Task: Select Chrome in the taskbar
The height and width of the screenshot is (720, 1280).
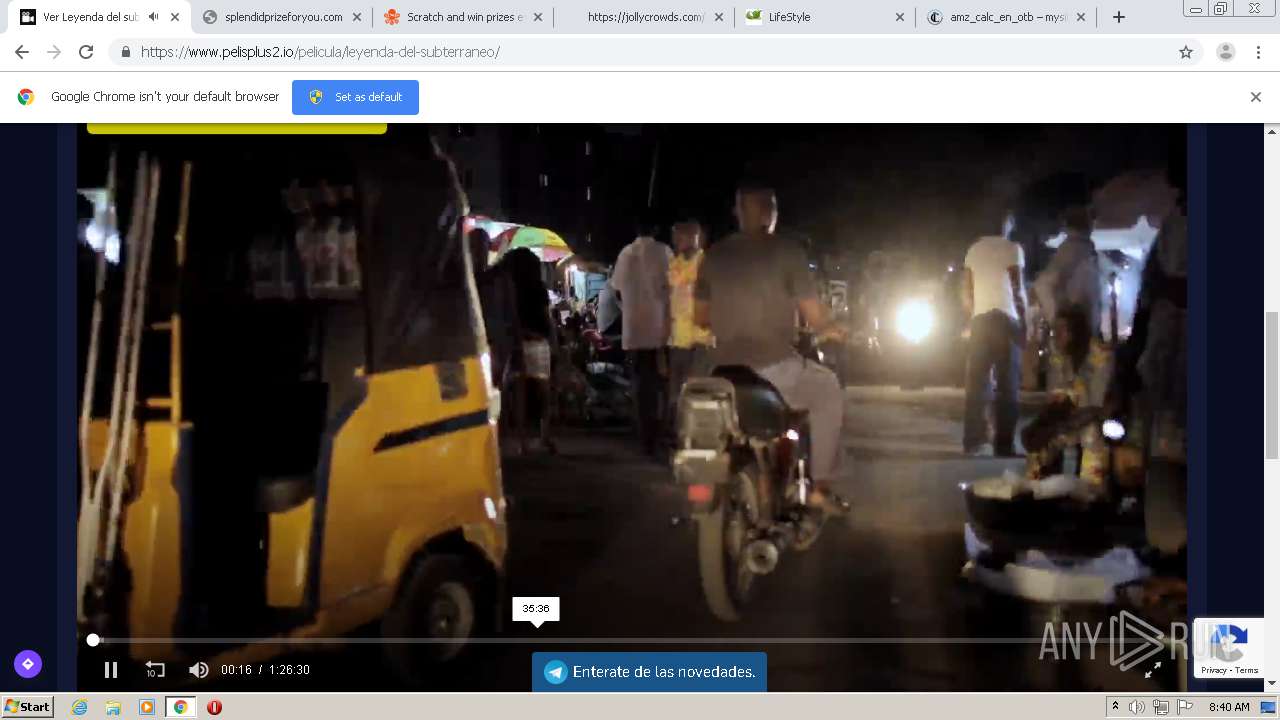Action: click(x=180, y=707)
